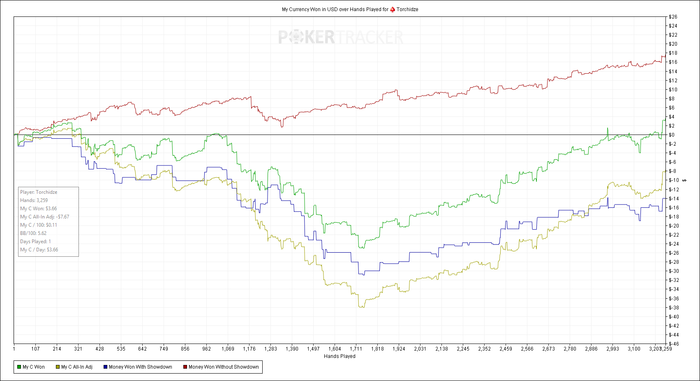
Task: Click the '1,283' tick on the x-axis
Action: pos(271,349)
